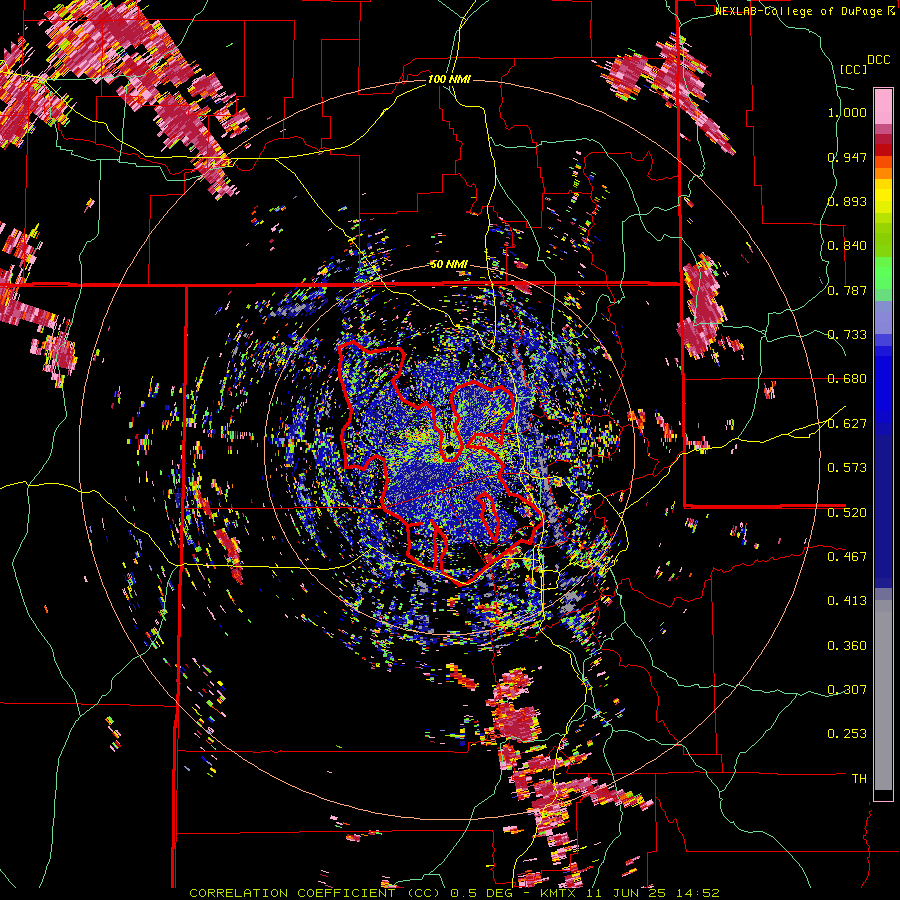Click the KMTX station identifier in footer
The width and height of the screenshot is (900, 900).
pos(558,893)
